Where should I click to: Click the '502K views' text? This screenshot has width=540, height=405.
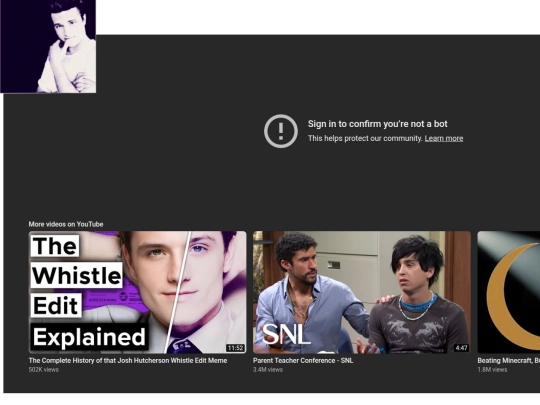[44, 370]
